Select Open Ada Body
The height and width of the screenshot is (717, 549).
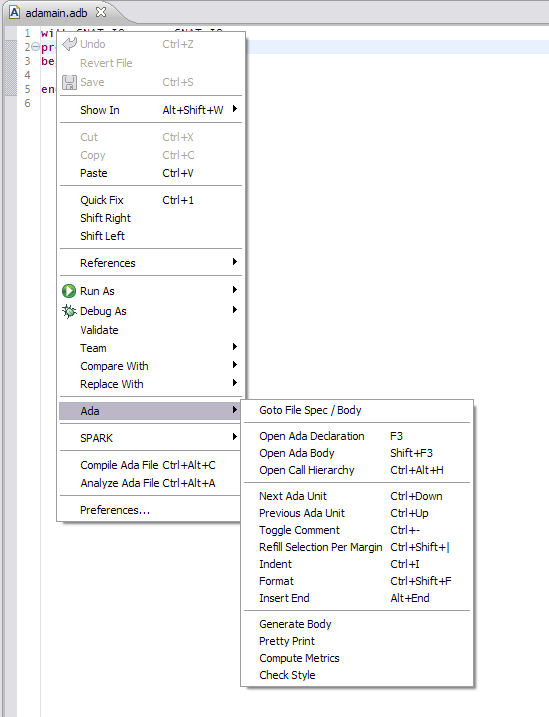357,453
